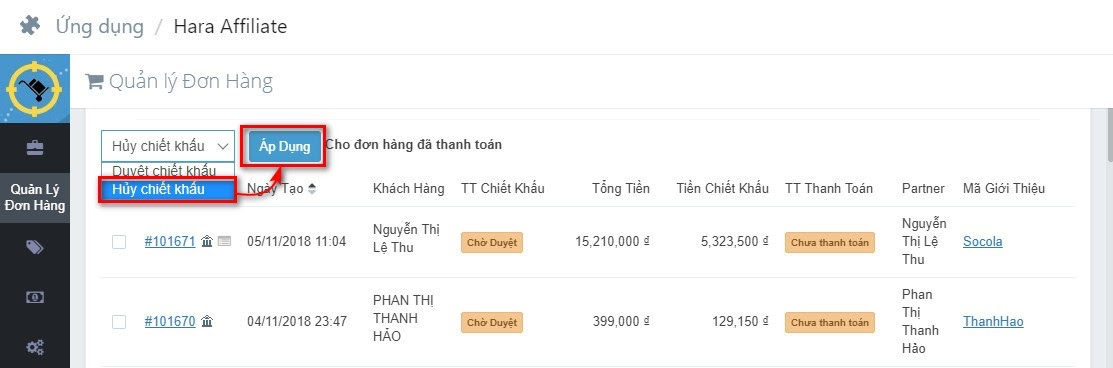The height and width of the screenshot is (368, 1113).
Task: Open Quản Lý Đơn Hàng sidebar item
Action: [x=35, y=198]
